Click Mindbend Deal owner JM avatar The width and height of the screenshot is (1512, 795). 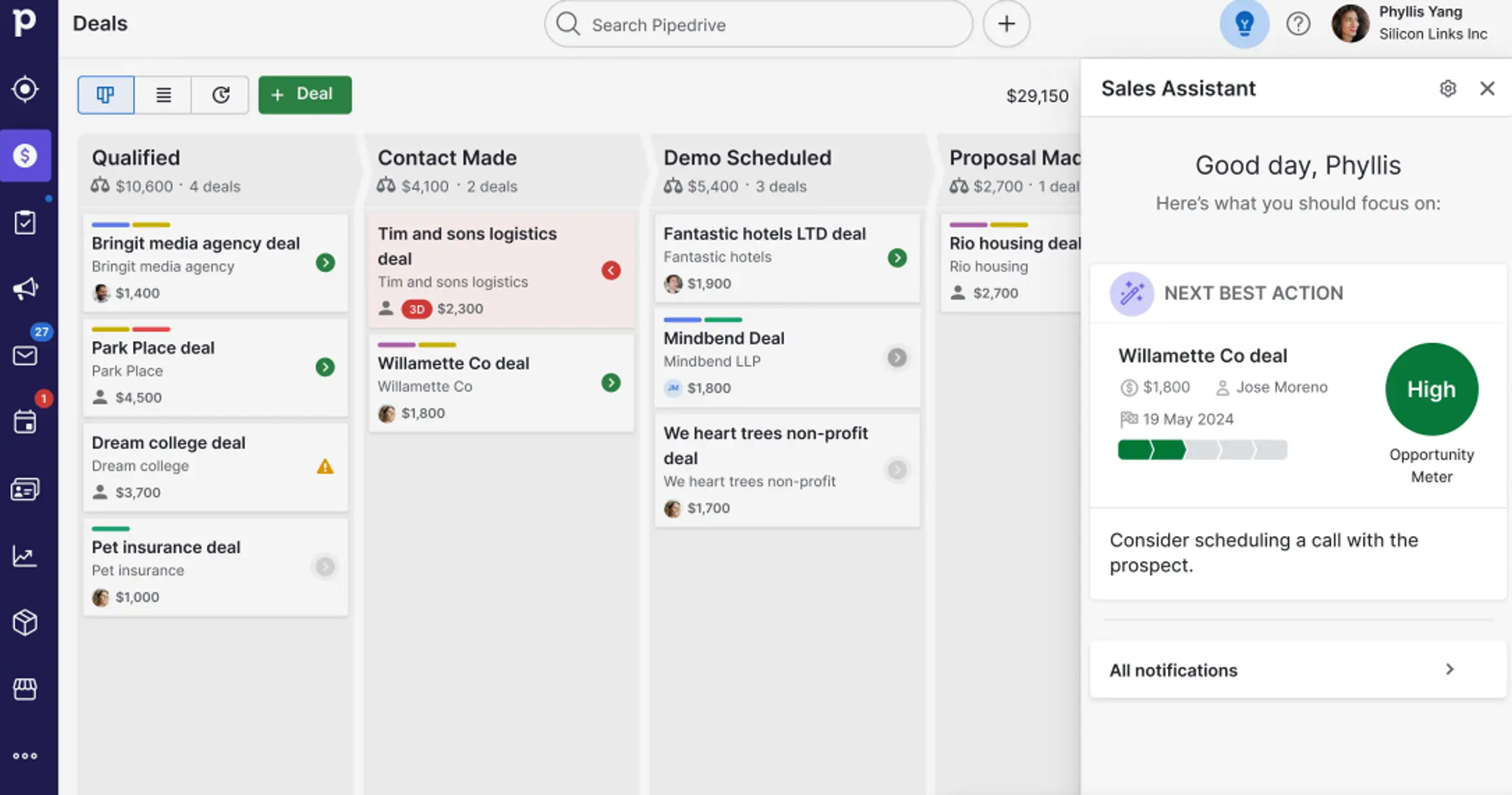click(x=673, y=388)
